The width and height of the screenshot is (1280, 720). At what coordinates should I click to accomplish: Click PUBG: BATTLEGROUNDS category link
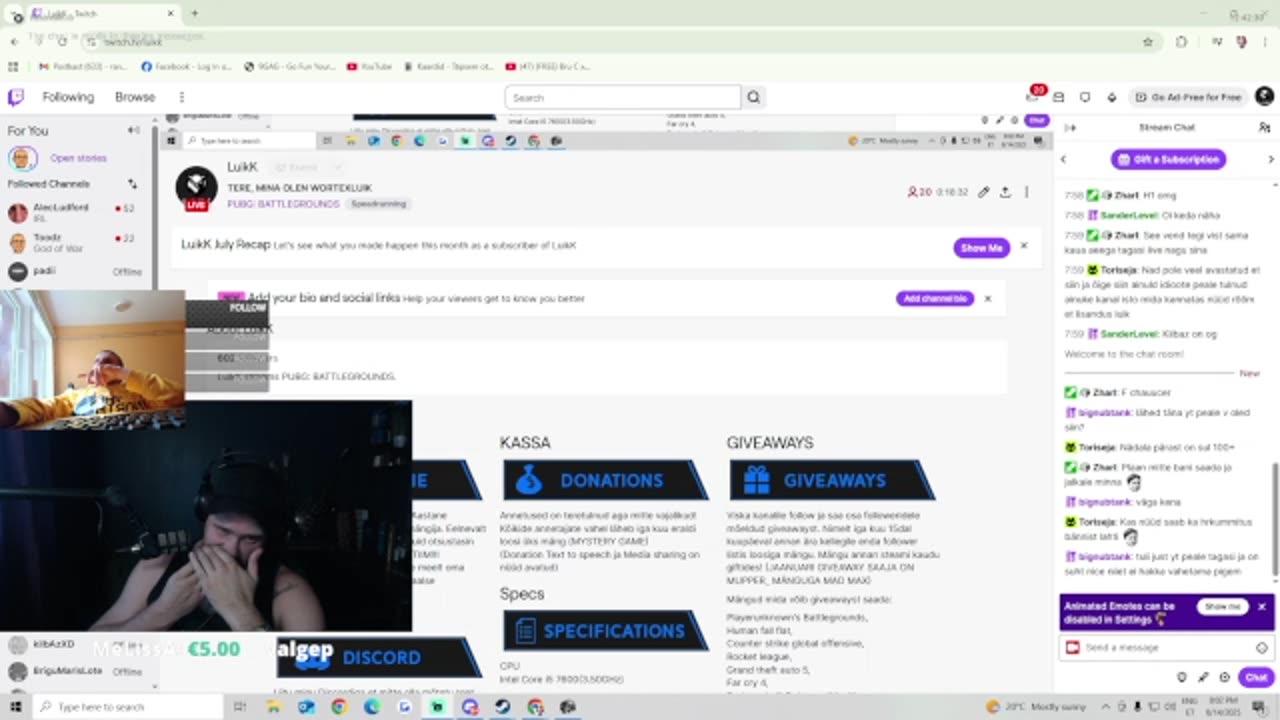[x=283, y=204]
